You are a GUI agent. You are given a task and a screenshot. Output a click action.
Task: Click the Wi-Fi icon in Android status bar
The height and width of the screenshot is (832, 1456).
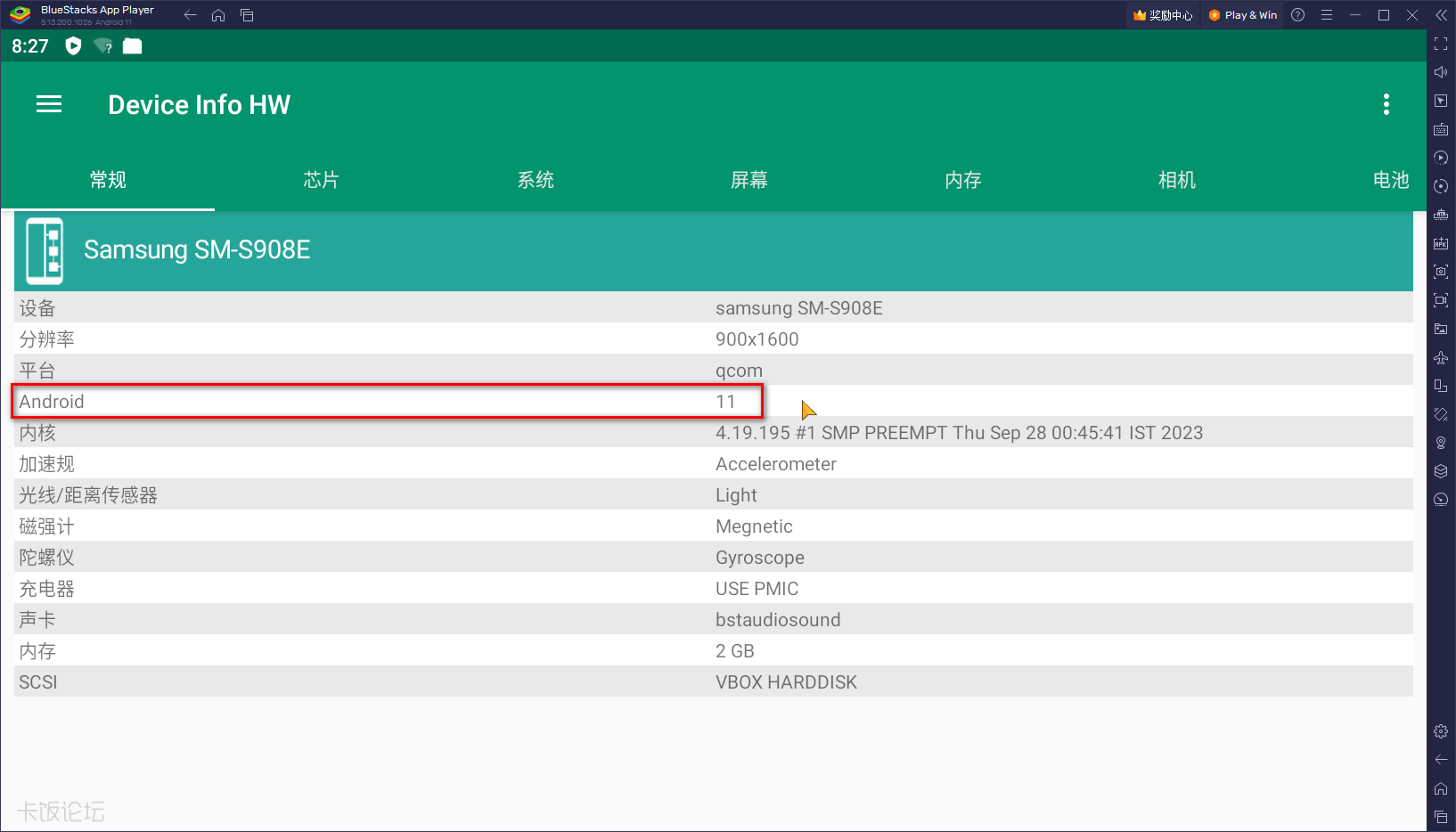click(103, 46)
